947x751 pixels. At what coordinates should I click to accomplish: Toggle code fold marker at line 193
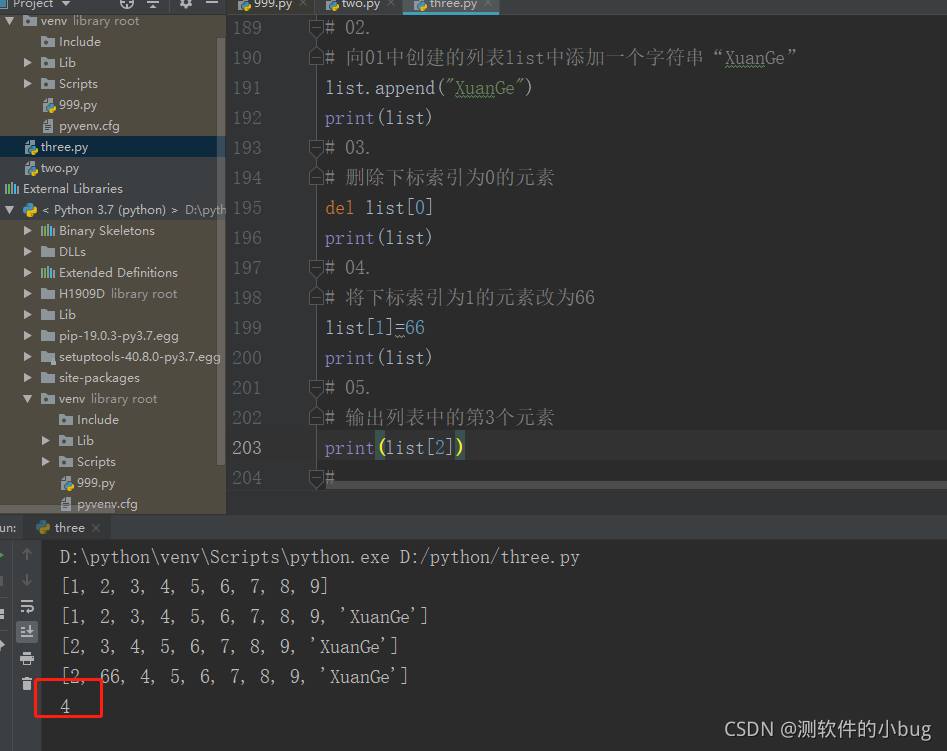click(316, 147)
